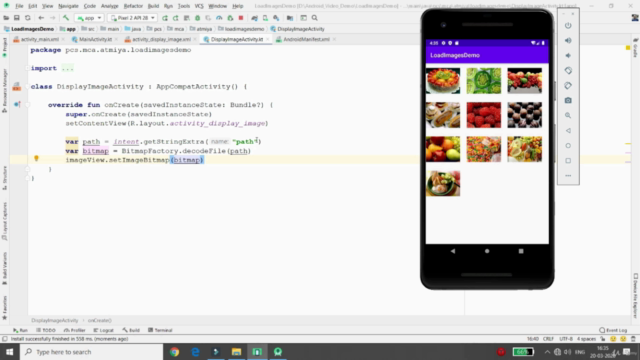
Task: Open the Build menu
Action: (153, 6)
